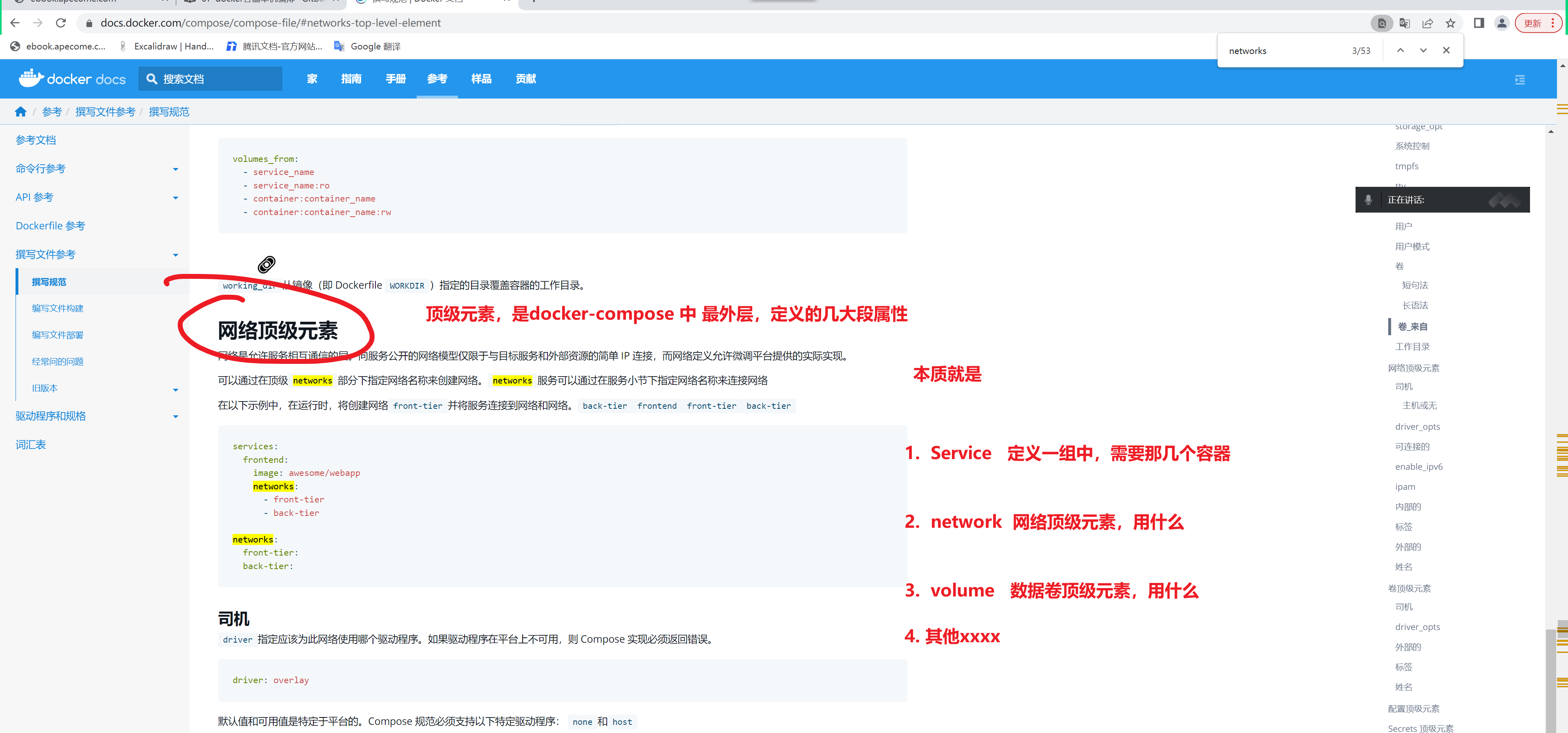Open the 指南 navigation tab
Viewport: 1568px width, 733px height.
pyautogui.click(x=351, y=78)
